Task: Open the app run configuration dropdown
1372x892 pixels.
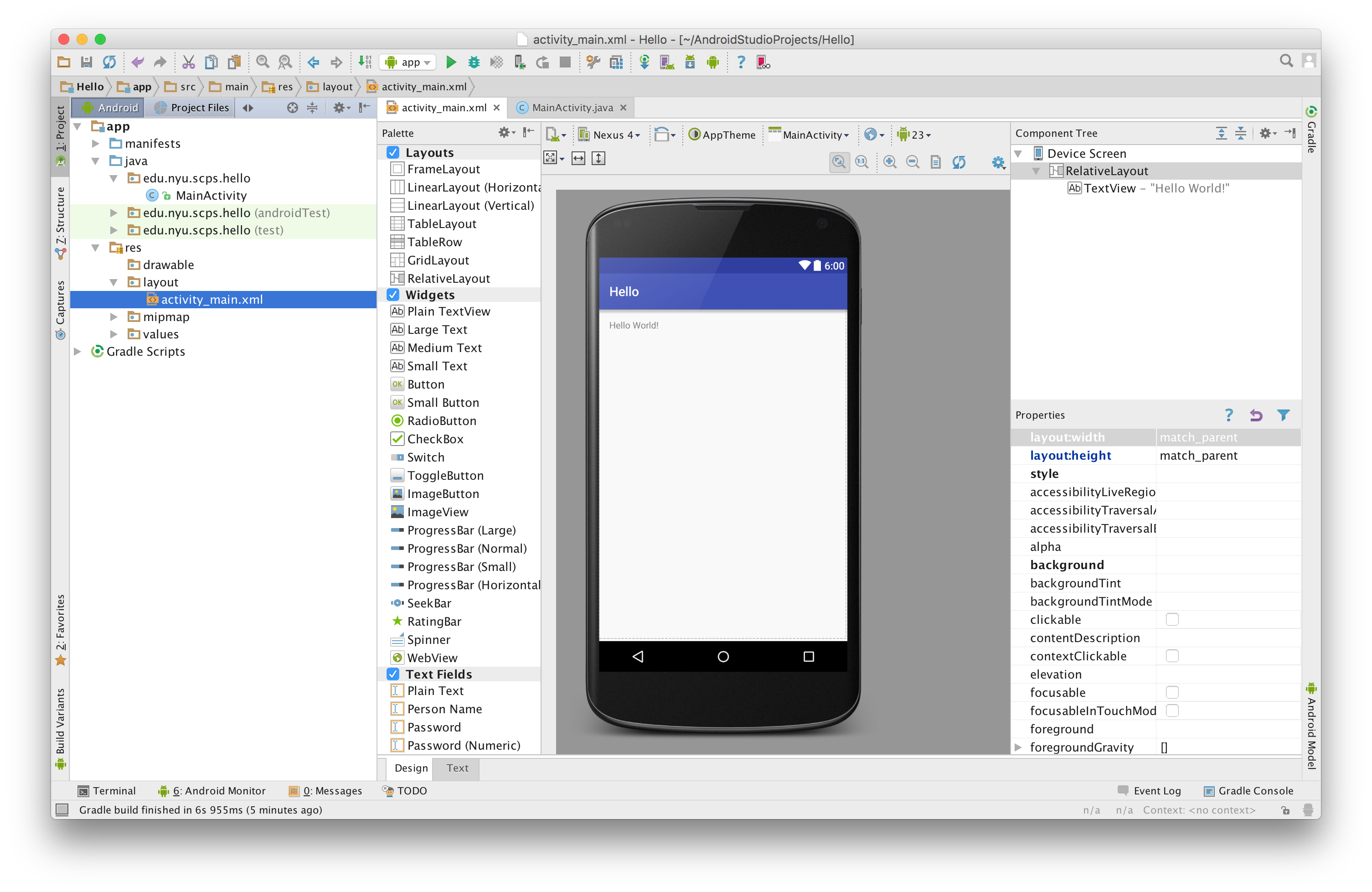Action: click(x=408, y=62)
